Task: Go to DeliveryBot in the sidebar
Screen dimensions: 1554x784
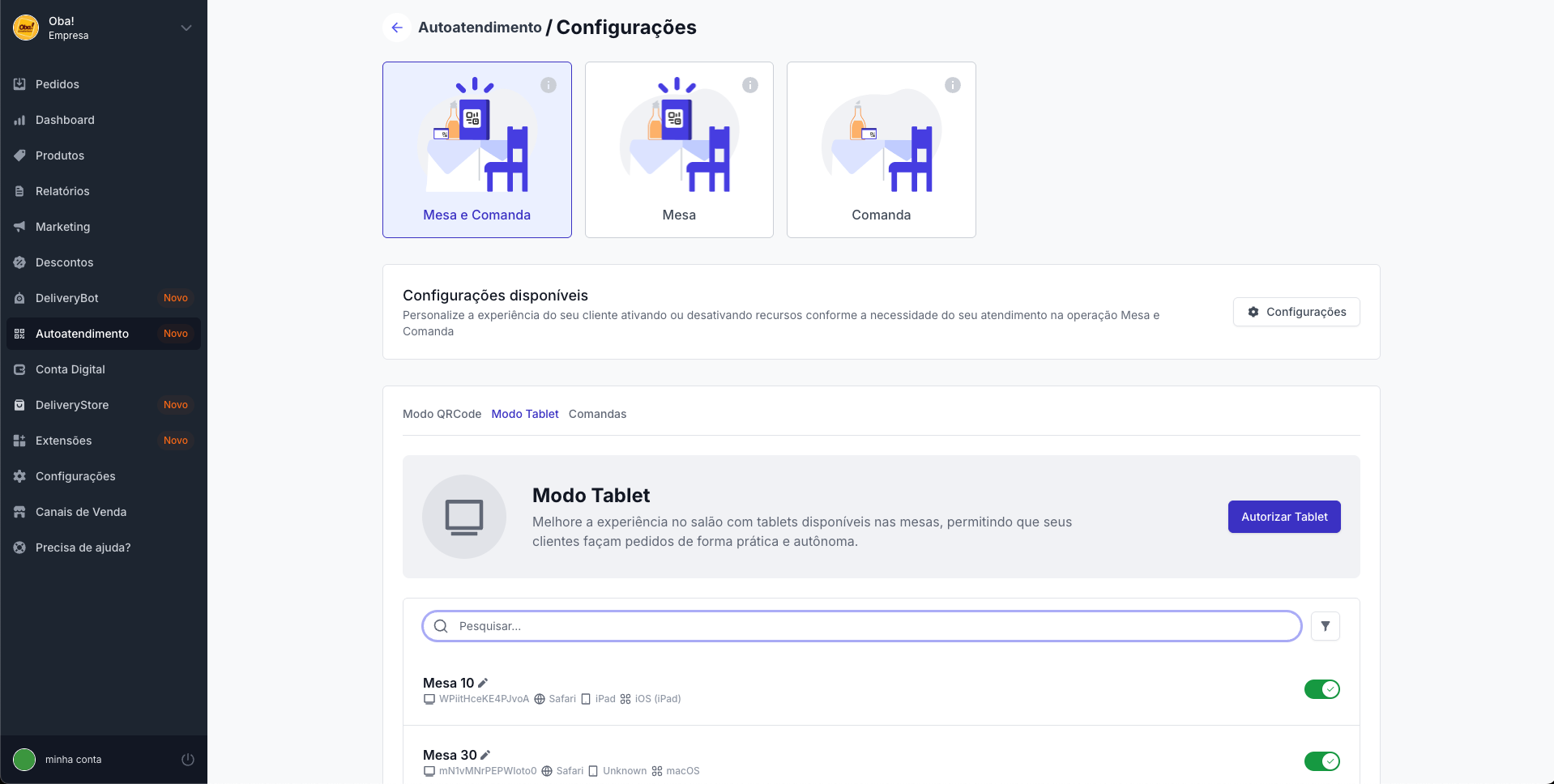Action: point(67,298)
